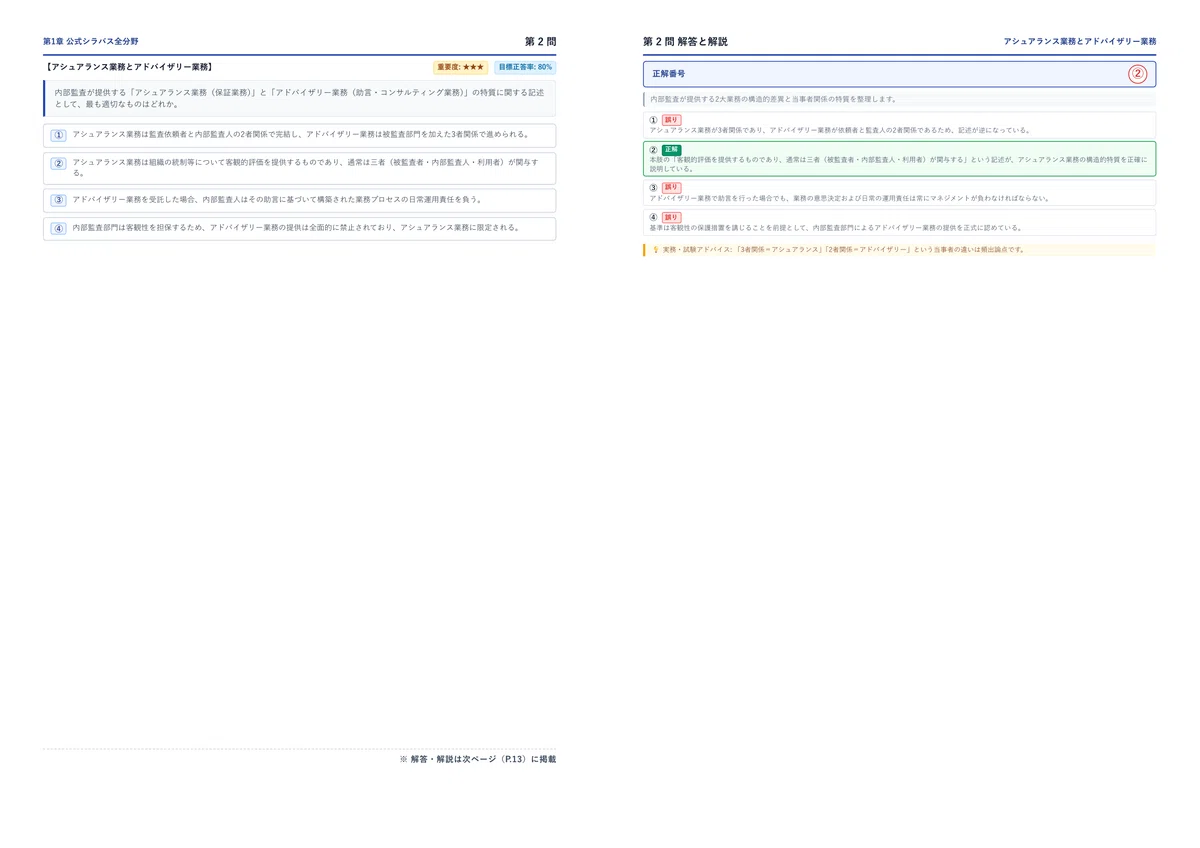This screenshot has height=848, width=1200.
Task: Click the 誤り badge on explanation ③
Action: [671, 187]
